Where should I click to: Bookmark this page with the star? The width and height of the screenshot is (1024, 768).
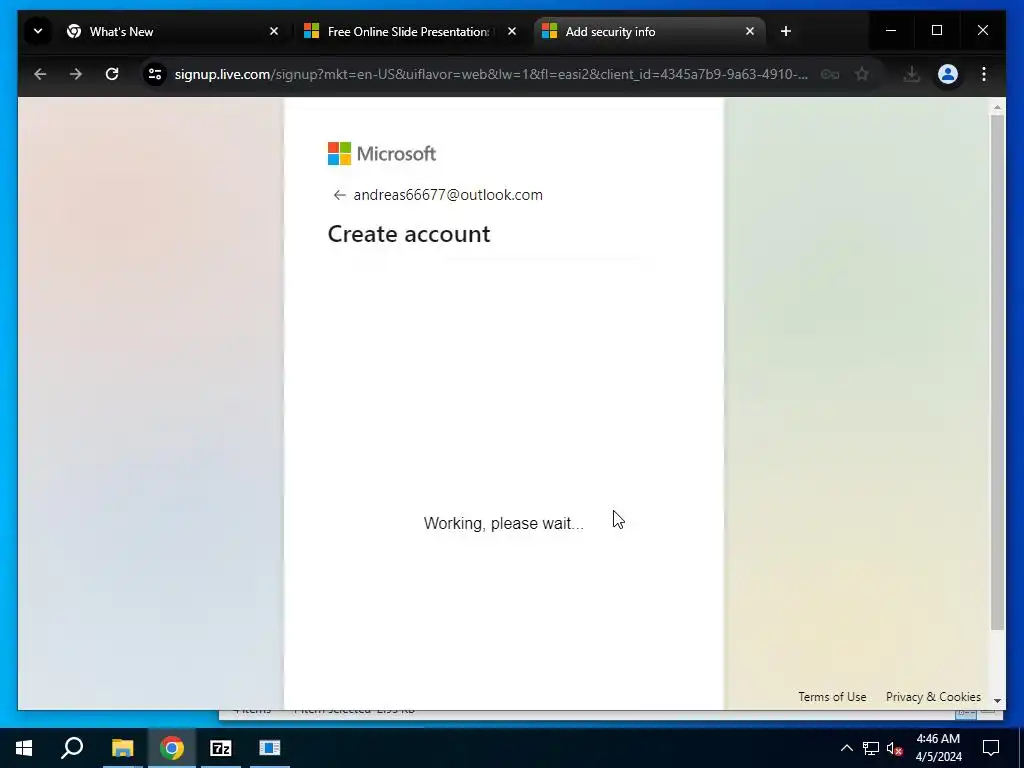click(x=862, y=74)
